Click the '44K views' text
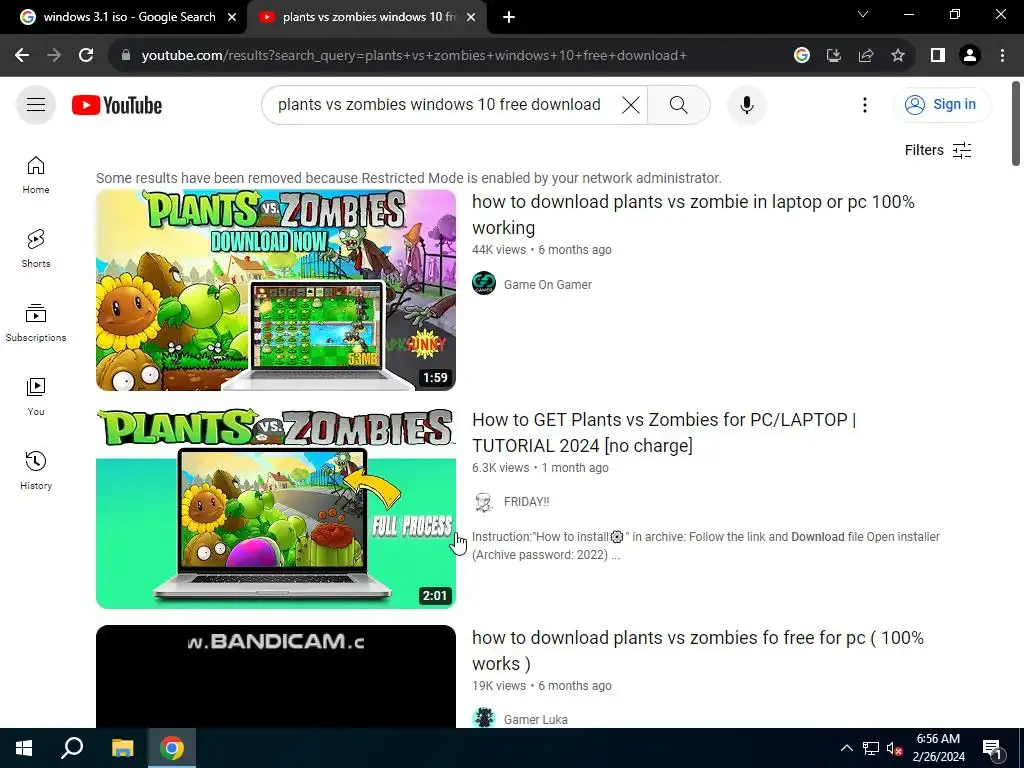Image resolution: width=1024 pixels, height=768 pixels. pos(499,249)
